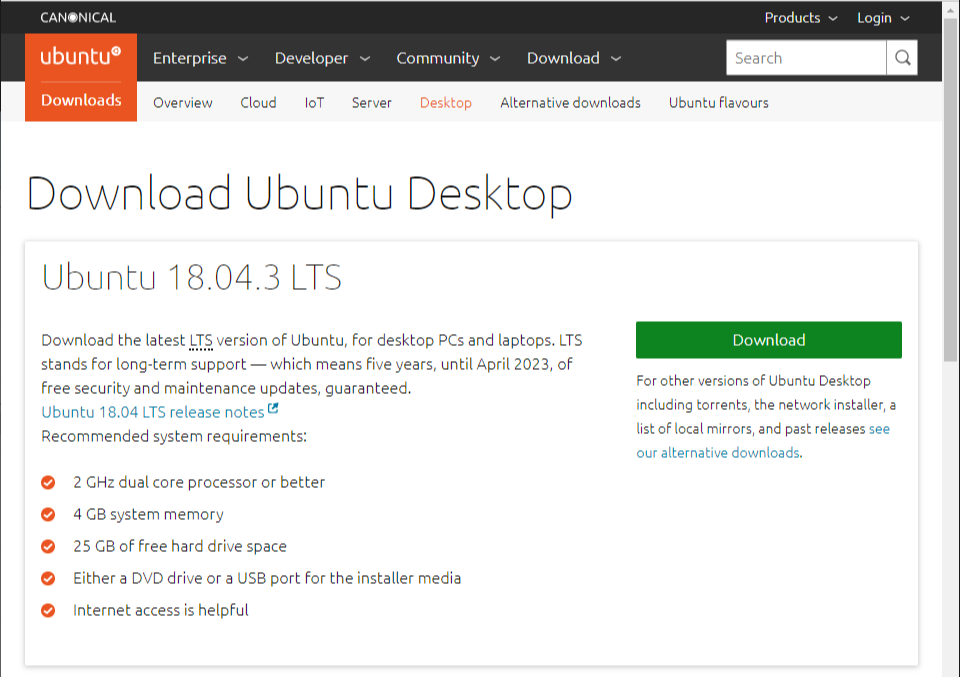Viewport: 960px width, 677px height.
Task: Open Ubuntu 18.04 LTS release notes link
Action: pyautogui.click(x=152, y=412)
